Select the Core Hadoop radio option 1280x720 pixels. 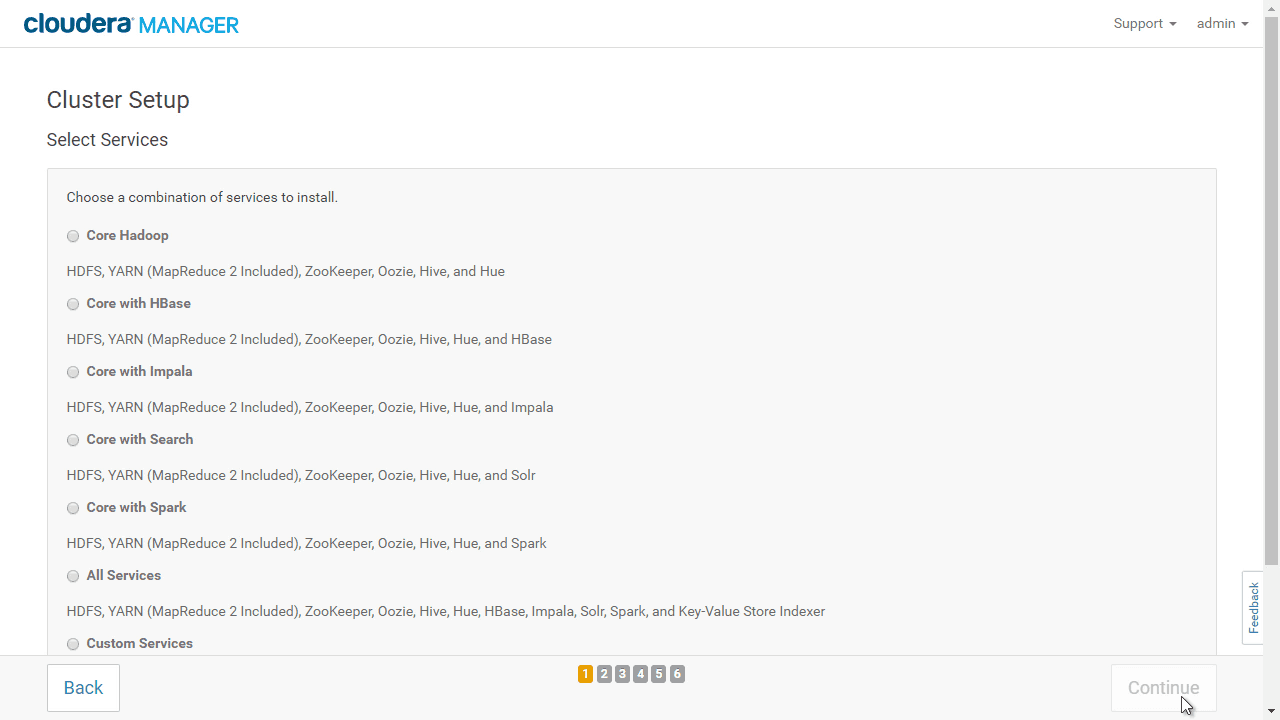(73, 237)
